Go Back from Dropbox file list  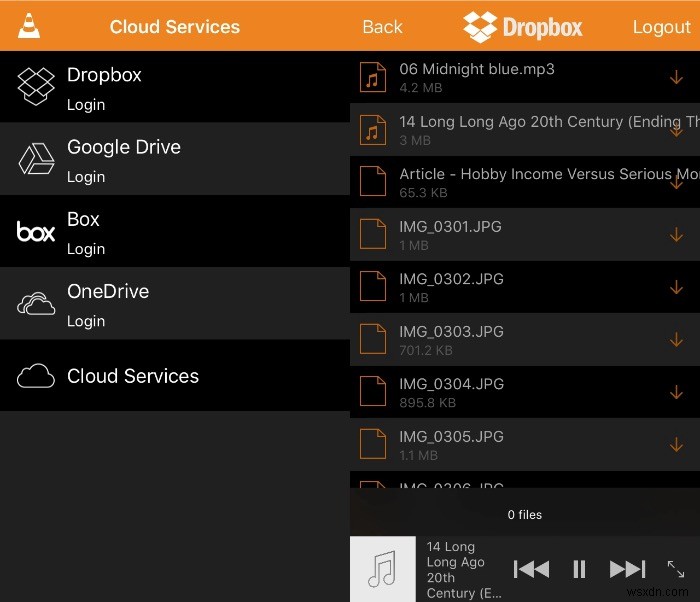tap(382, 27)
